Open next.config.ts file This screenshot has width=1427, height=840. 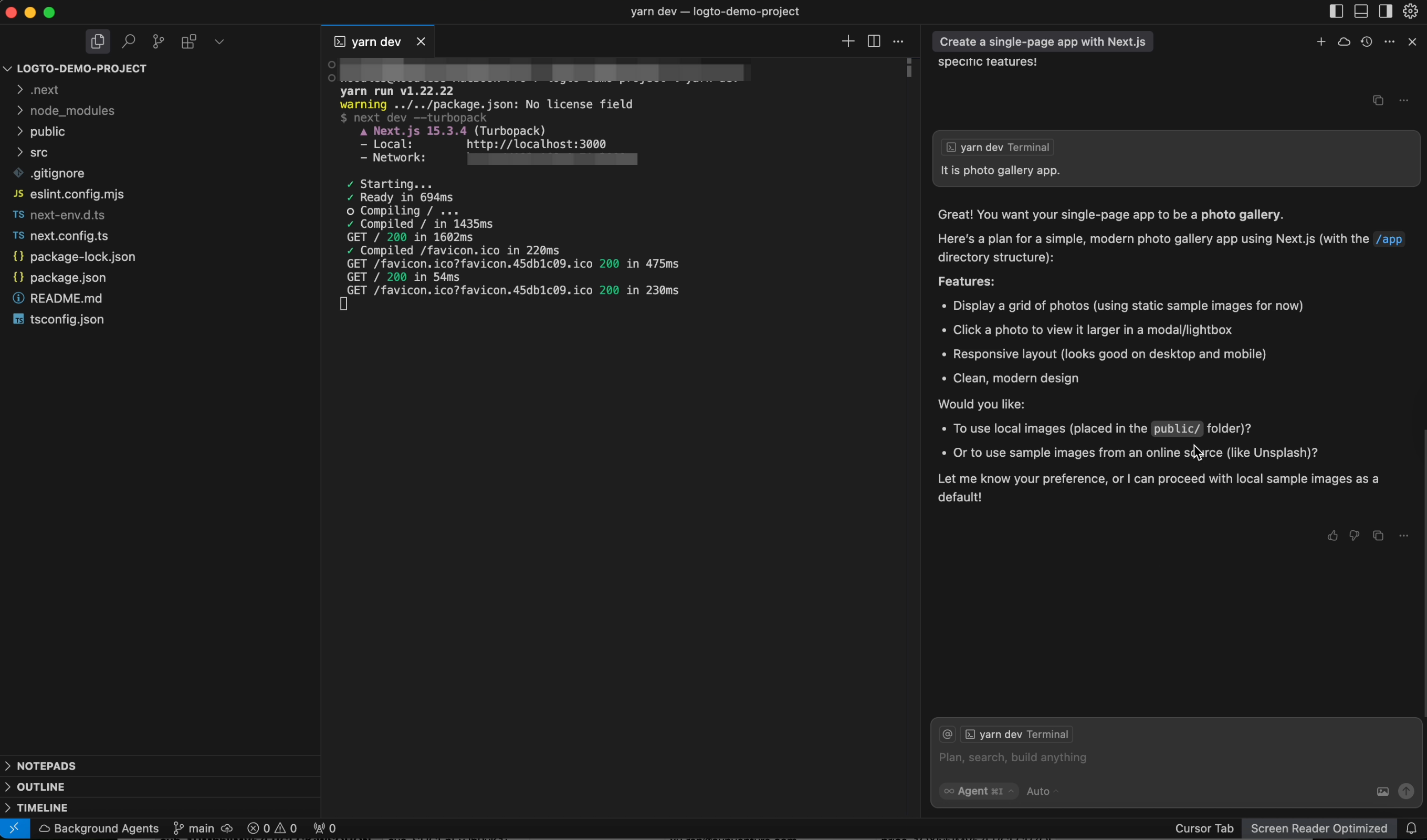tap(160, 236)
